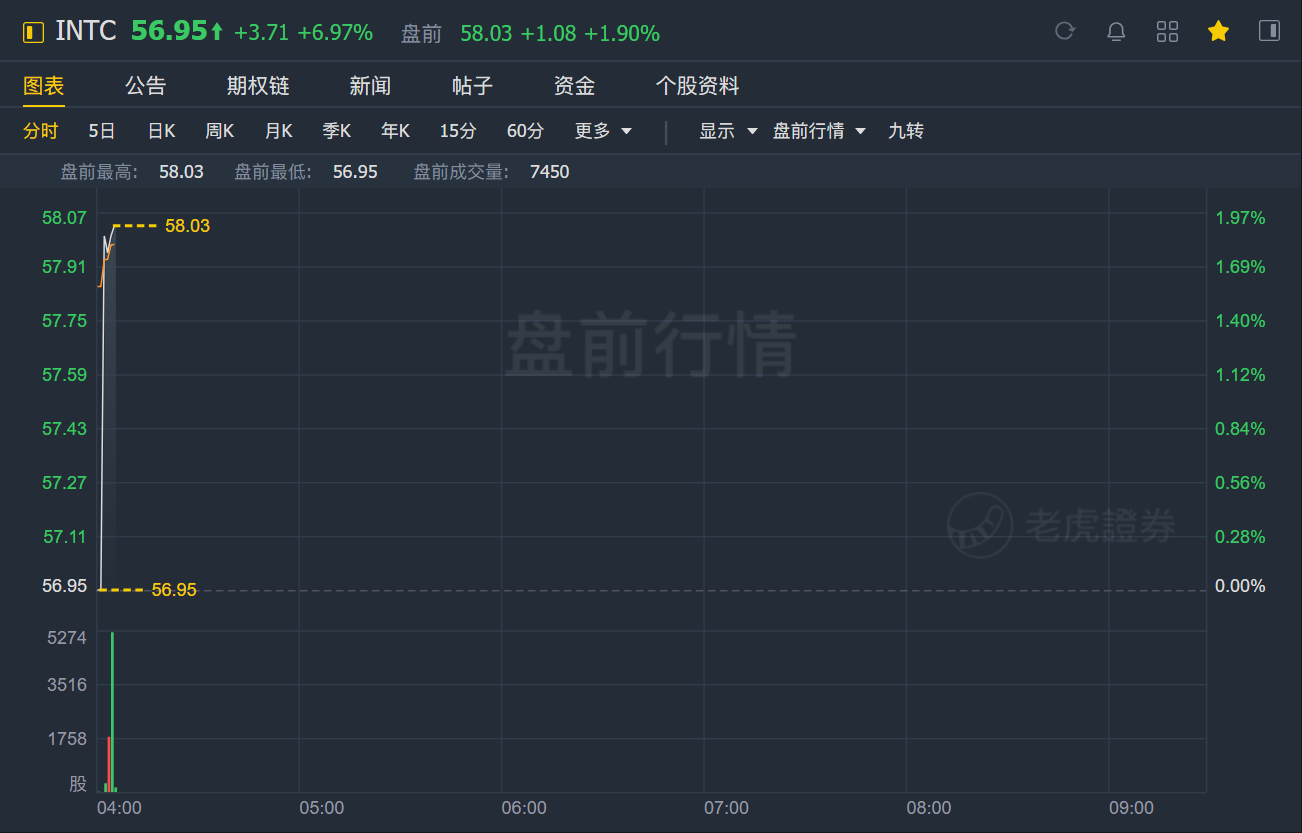Switch to the 图表 tab

point(44,86)
